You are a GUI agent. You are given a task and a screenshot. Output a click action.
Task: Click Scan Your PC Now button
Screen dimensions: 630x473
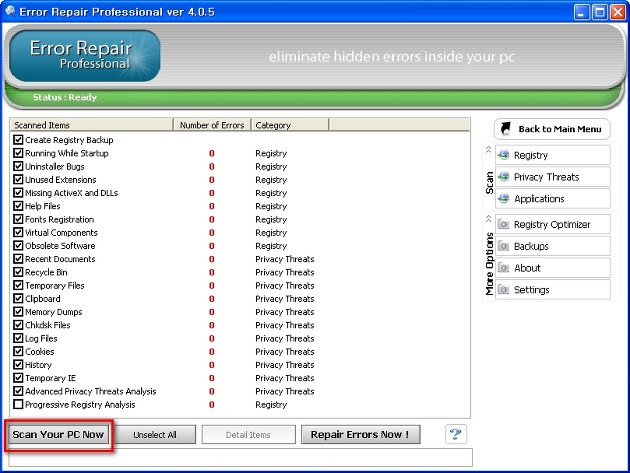(59, 434)
